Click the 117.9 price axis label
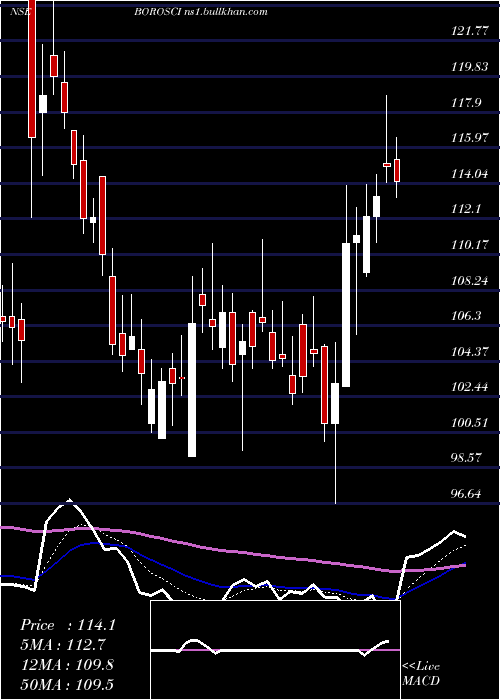The width and height of the screenshot is (500, 700). 467,103
